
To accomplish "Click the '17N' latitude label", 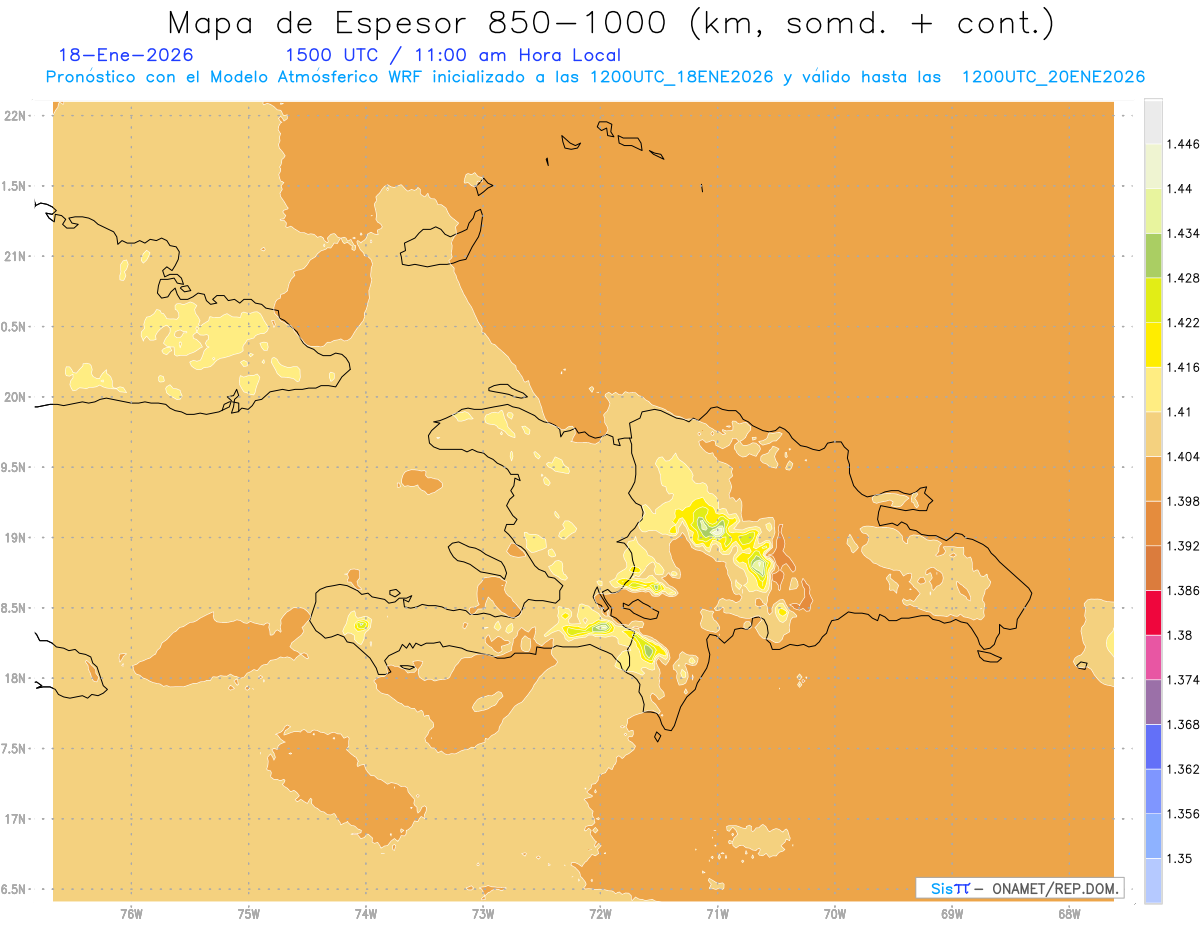I will pyautogui.click(x=14, y=819).
